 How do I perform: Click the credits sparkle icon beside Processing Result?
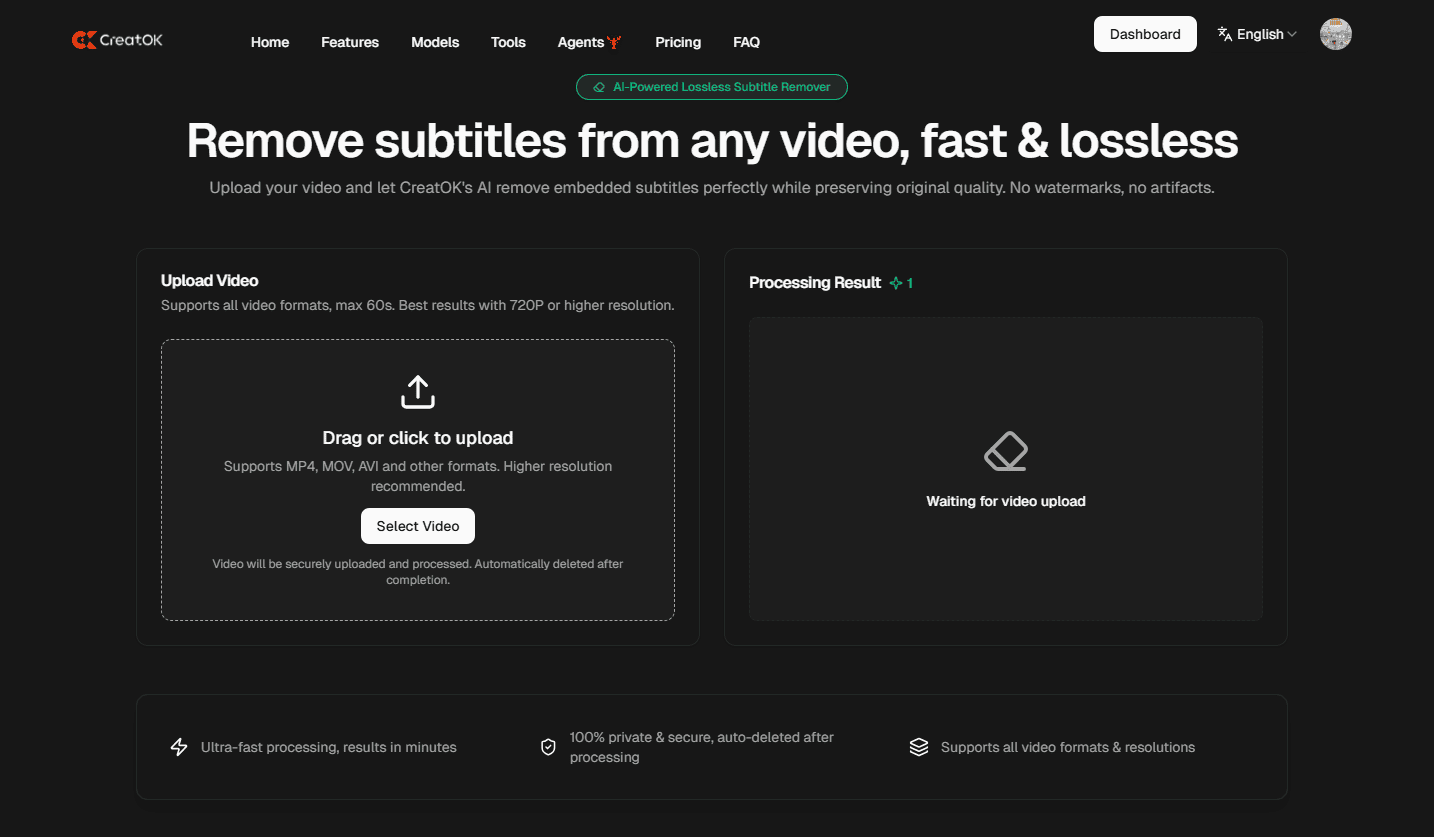(x=895, y=283)
